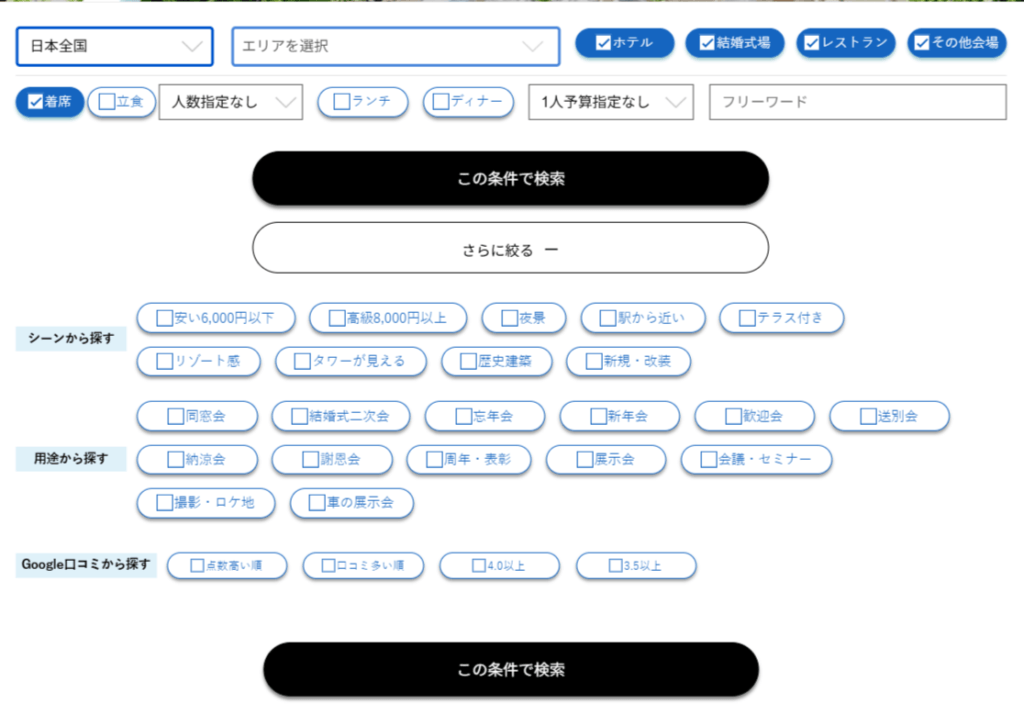
Task: Tick the 駅から近い scene filter
Action: pos(643,318)
